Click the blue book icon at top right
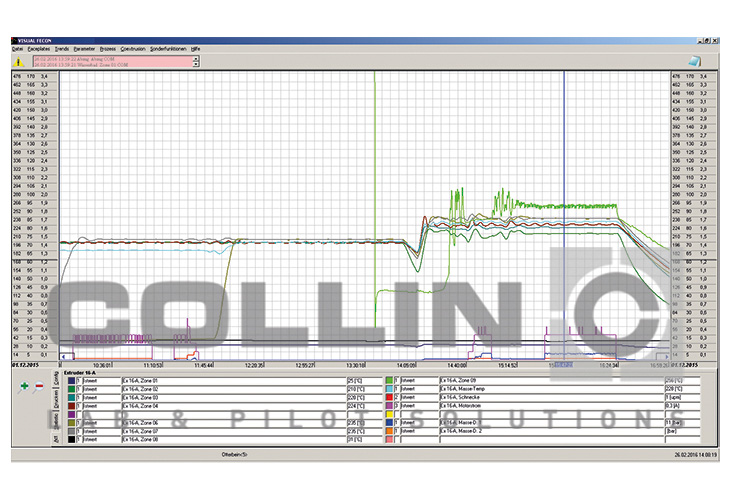The width and height of the screenshot is (730, 500). tap(695, 61)
